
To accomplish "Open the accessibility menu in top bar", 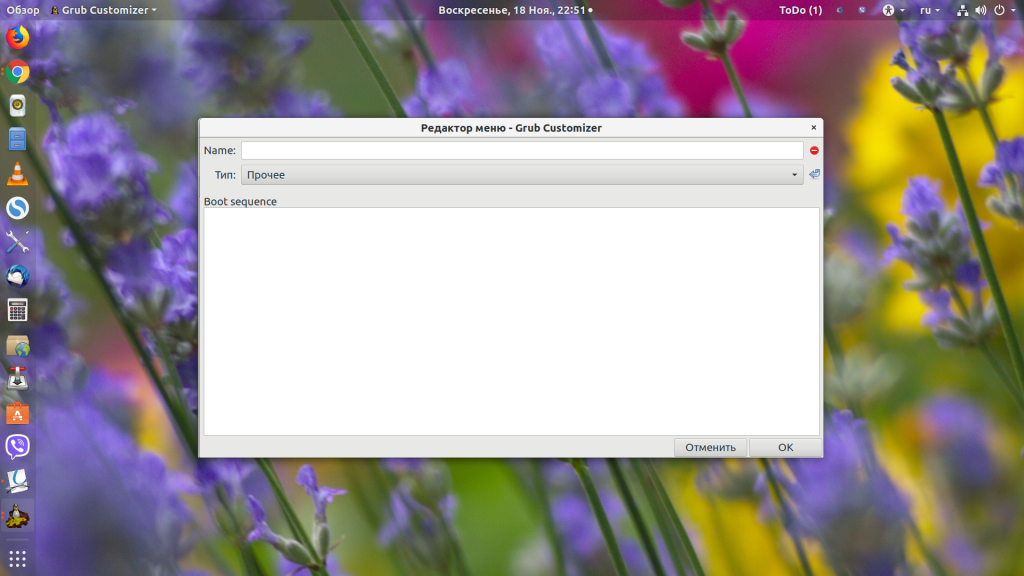I will pos(893,10).
